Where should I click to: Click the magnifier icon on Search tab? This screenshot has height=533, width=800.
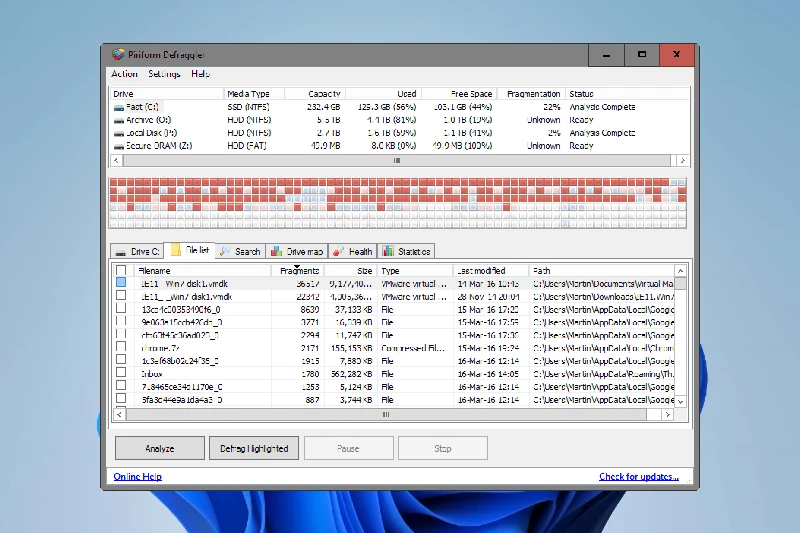point(225,251)
